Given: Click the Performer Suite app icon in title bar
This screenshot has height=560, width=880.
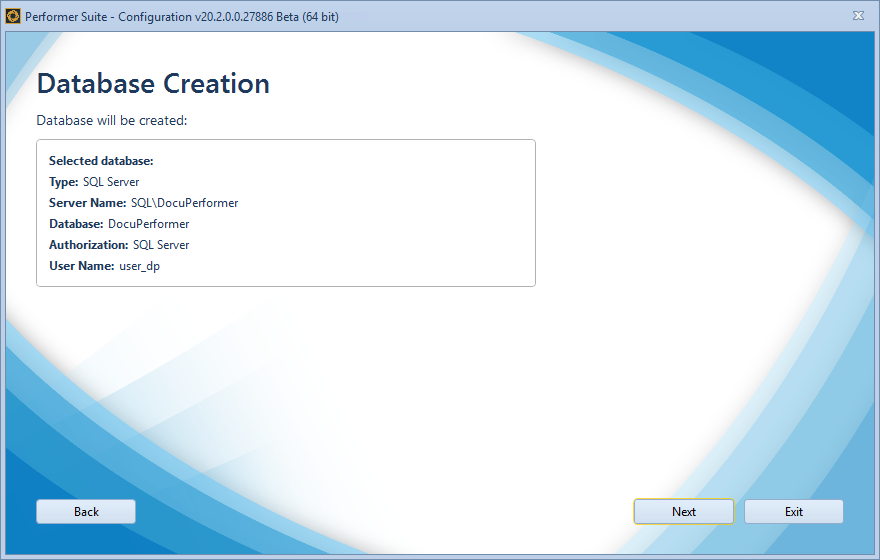Looking at the screenshot, I should pos(13,16).
